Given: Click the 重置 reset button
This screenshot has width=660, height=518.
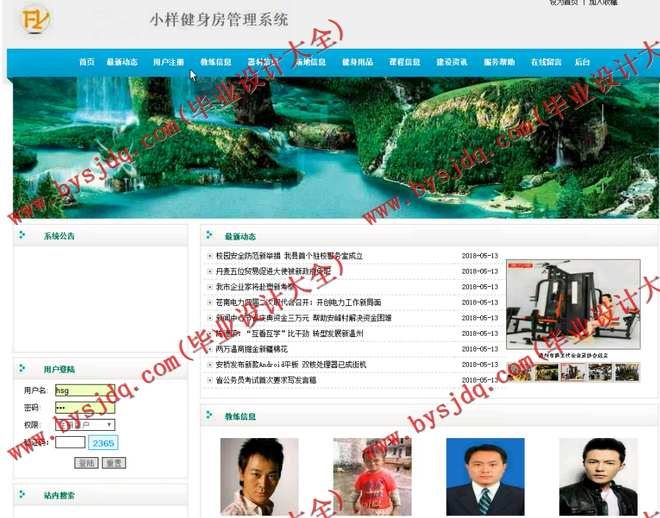Looking at the screenshot, I should click(114, 463).
